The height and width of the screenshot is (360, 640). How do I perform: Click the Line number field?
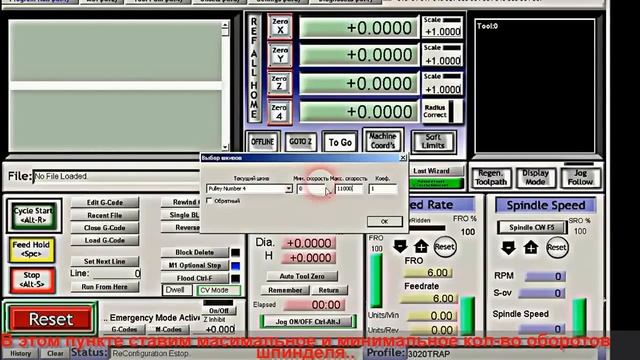click(116, 273)
